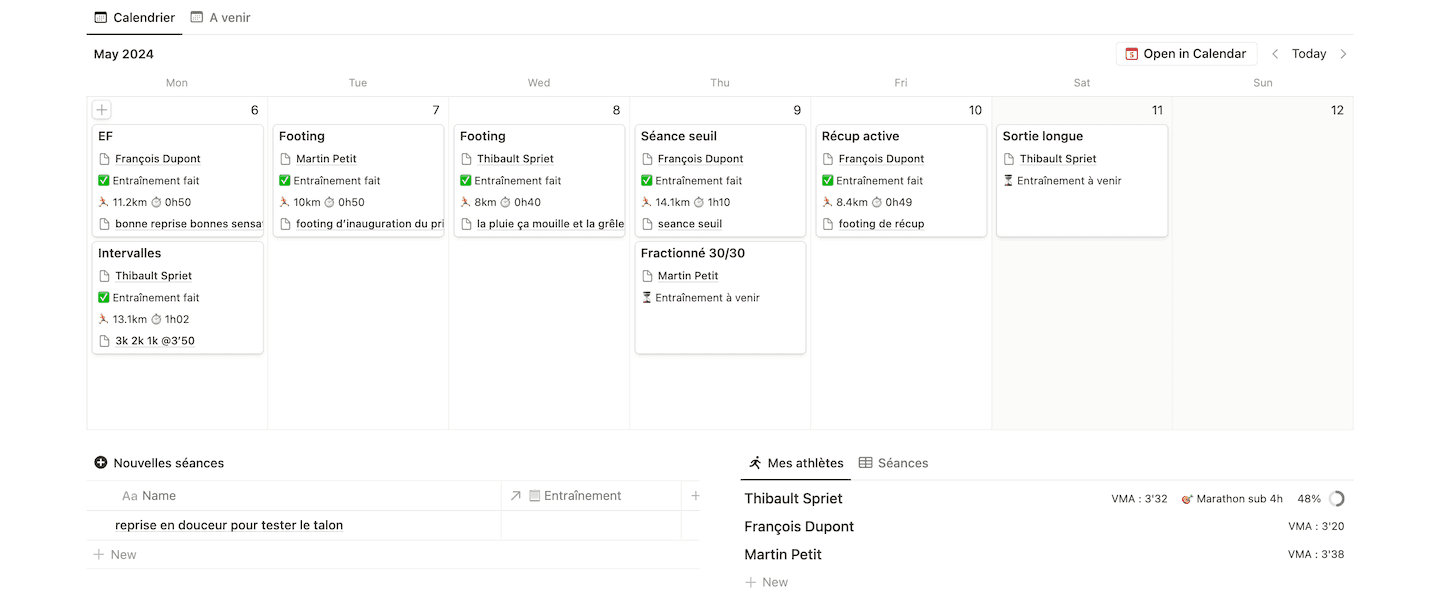Viewport: 1440px width, 606px height.
Task: Select the Calendrier tab
Action: coord(134,17)
